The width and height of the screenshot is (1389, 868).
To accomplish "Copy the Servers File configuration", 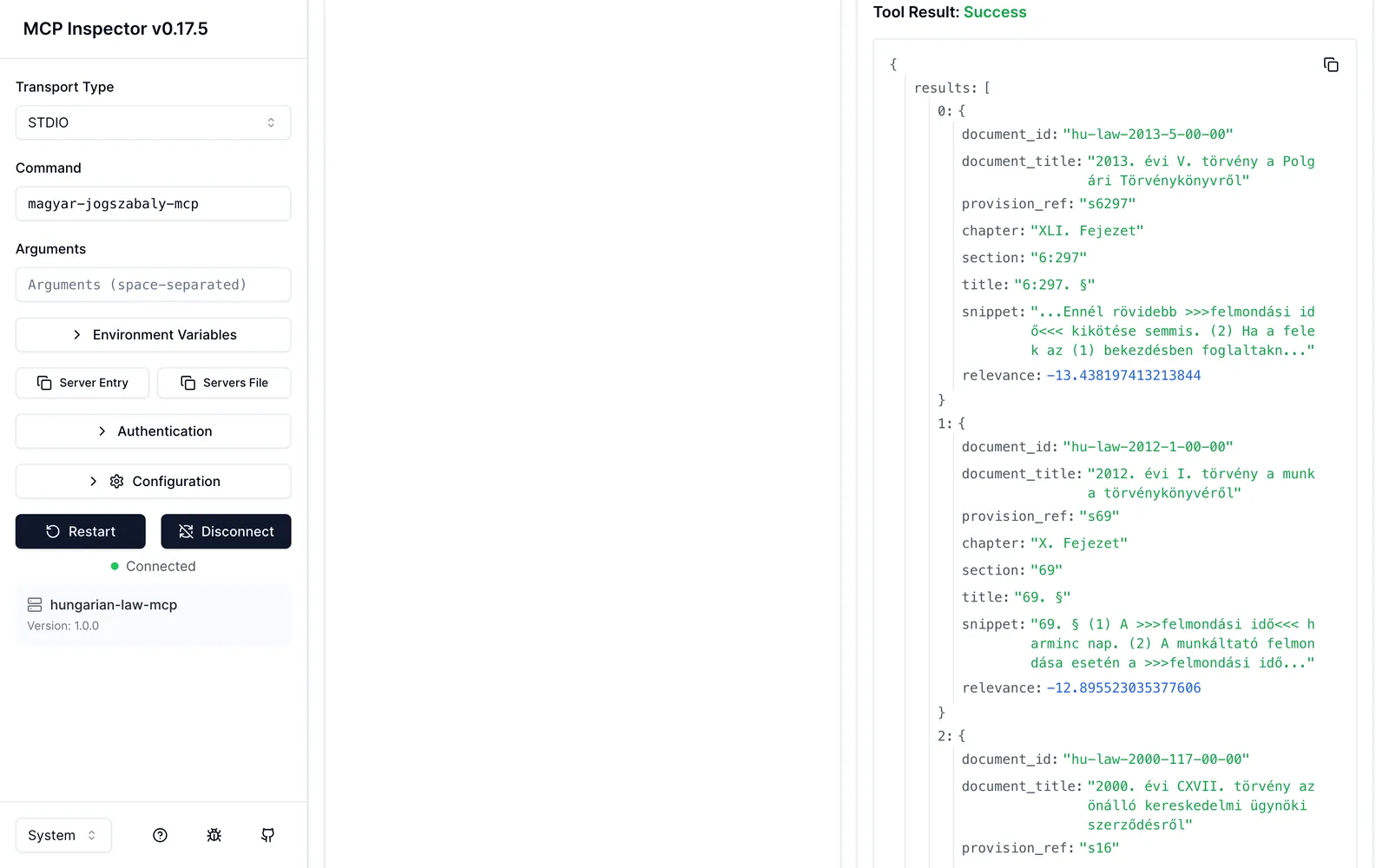I will tap(224, 383).
